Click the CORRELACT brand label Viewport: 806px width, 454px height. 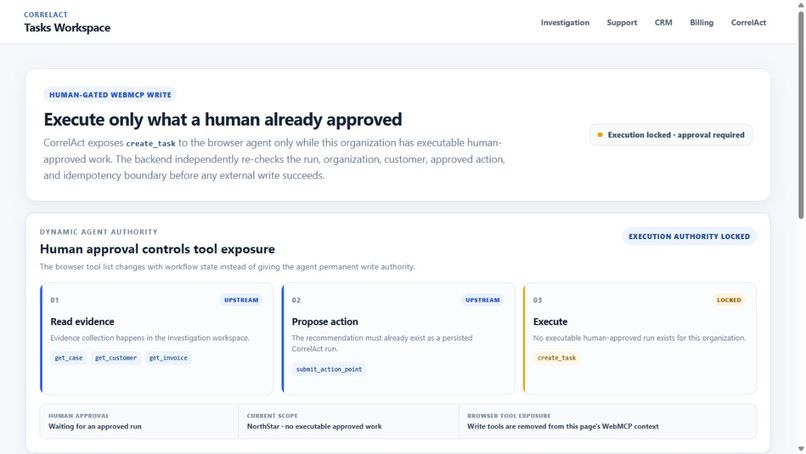pos(46,14)
